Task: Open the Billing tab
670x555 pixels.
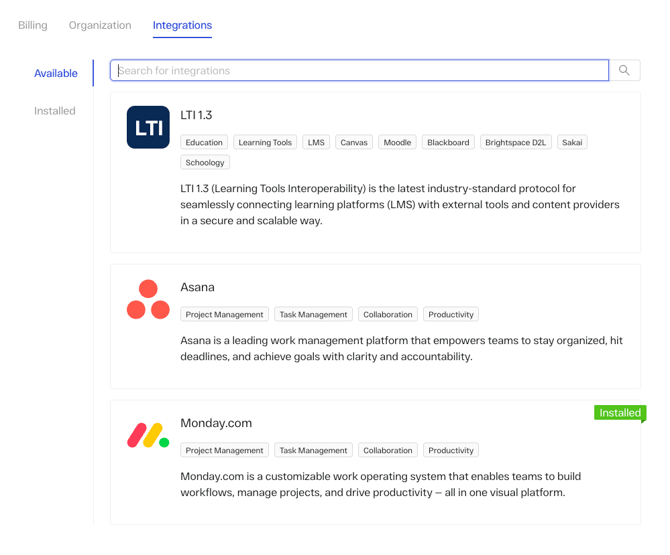Action: (33, 25)
